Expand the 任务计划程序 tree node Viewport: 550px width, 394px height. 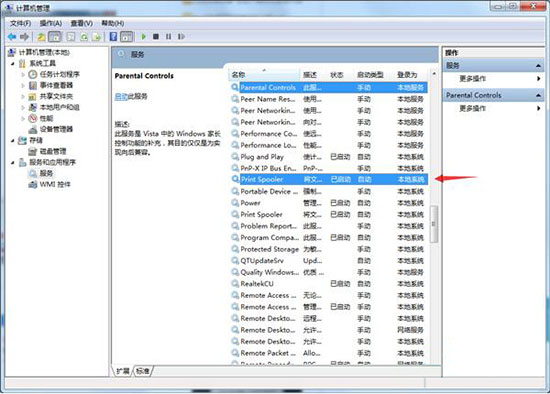tap(23, 74)
